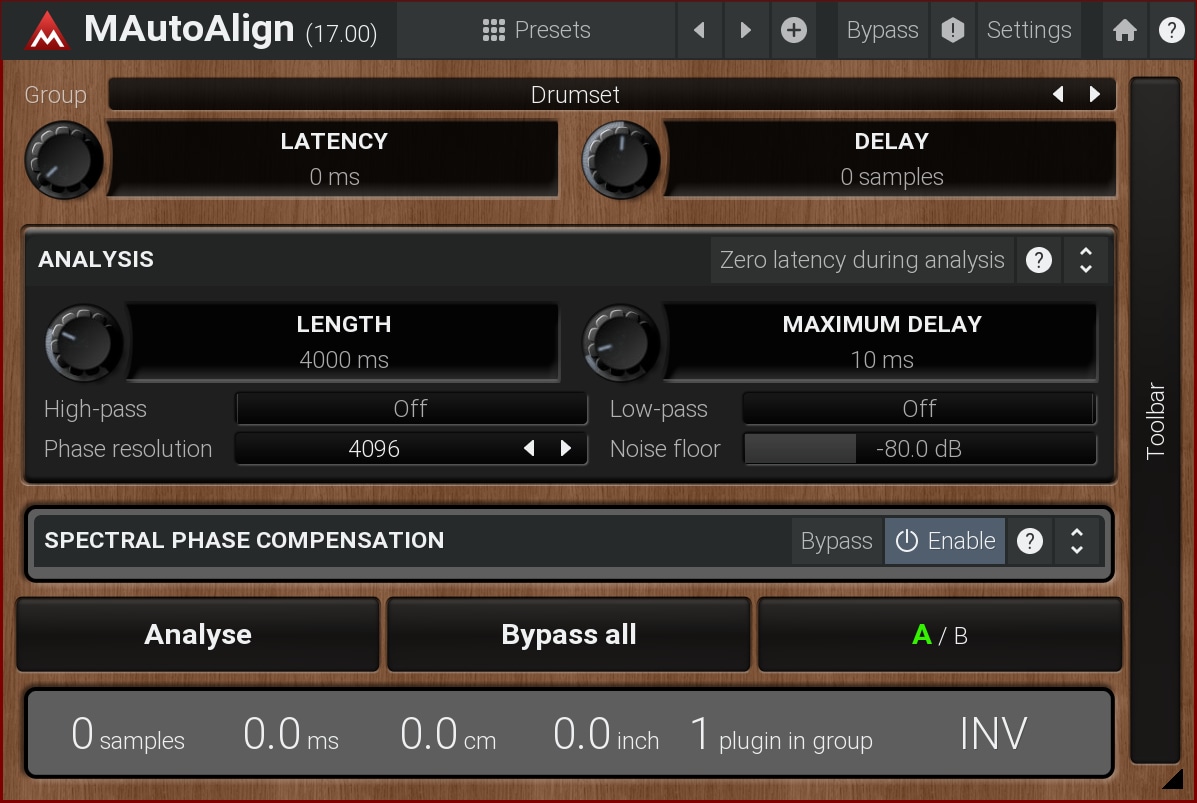The height and width of the screenshot is (803, 1197).
Task: Open help for Spectral Phase Compensation
Action: 1029,541
